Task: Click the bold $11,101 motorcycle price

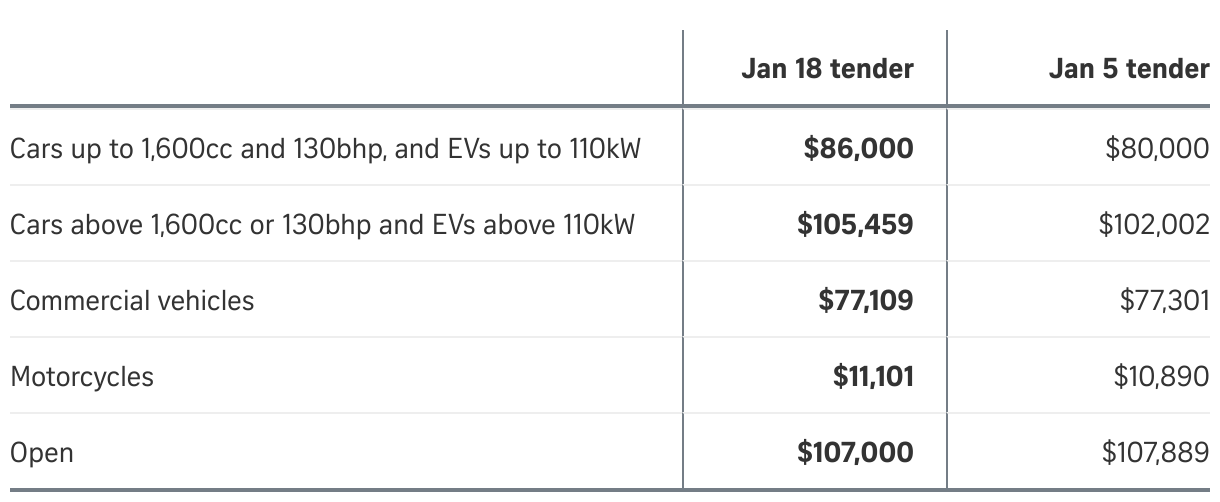Action: pyautogui.click(x=873, y=377)
